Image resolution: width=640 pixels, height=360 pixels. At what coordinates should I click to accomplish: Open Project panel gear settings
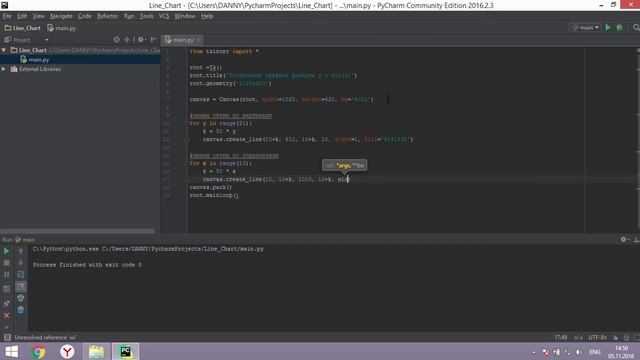(141, 40)
